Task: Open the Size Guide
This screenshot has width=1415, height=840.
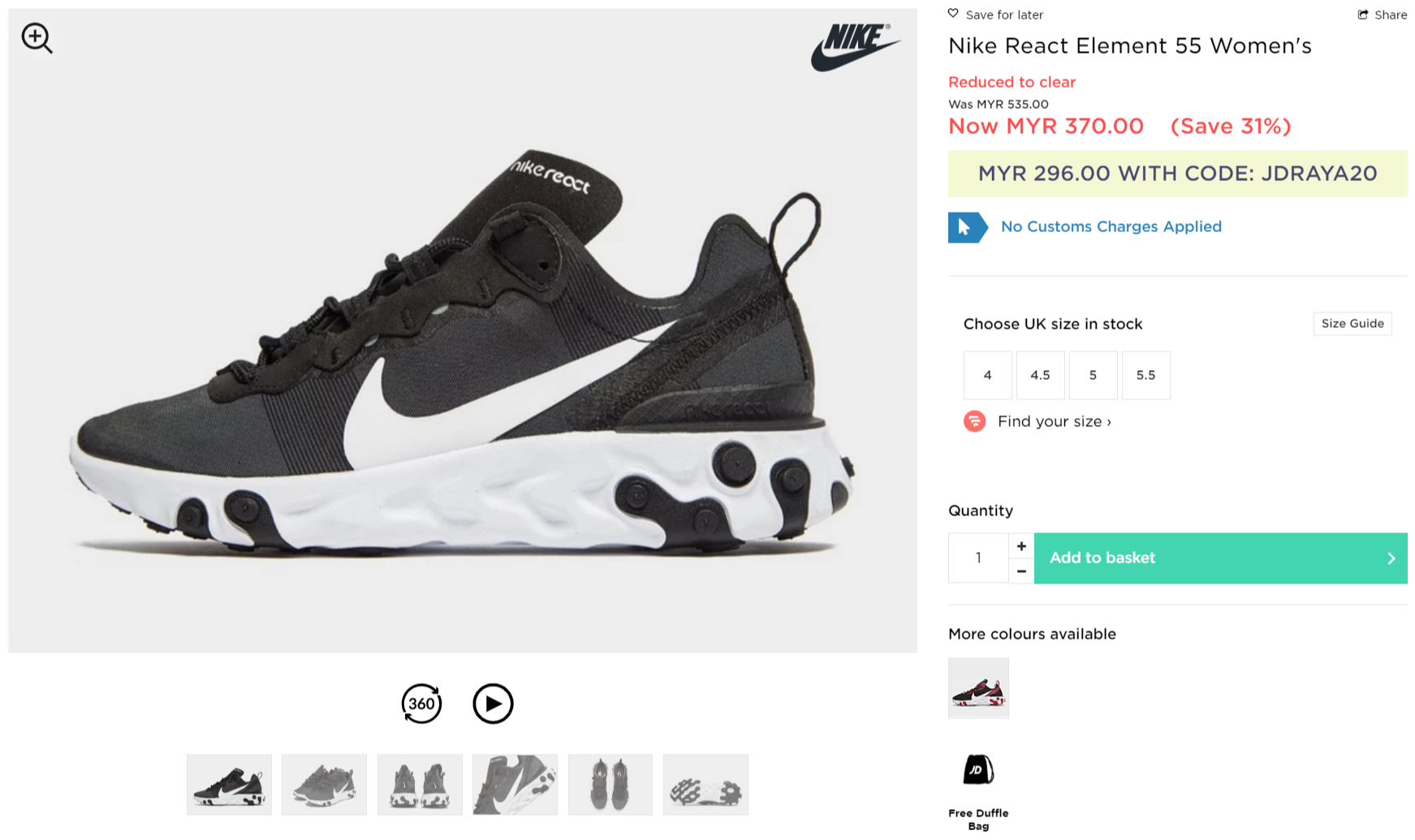Action: 1352,324
